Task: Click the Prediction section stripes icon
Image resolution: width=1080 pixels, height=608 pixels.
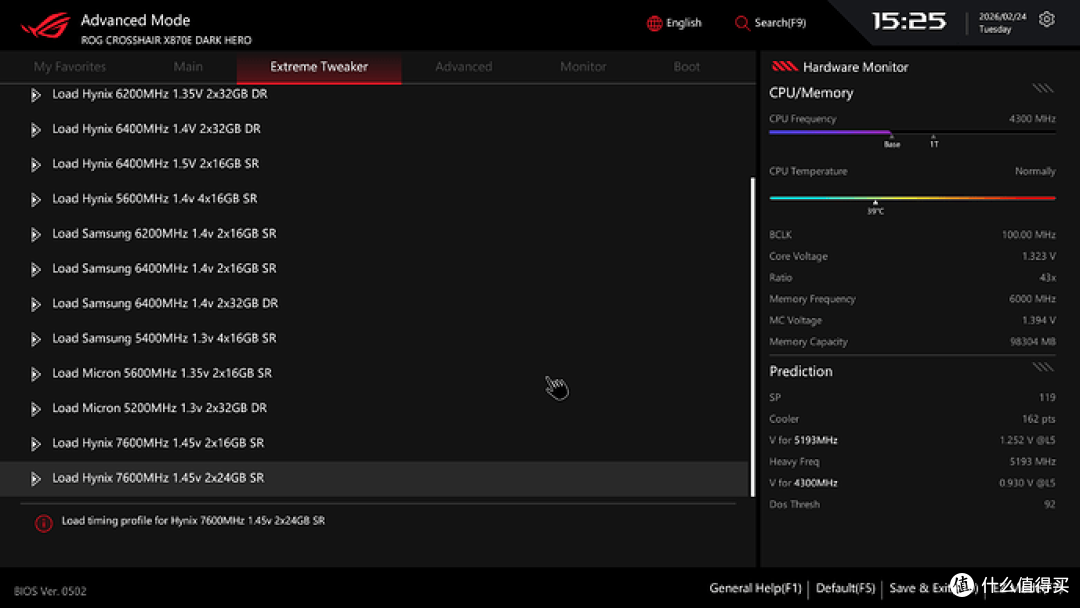Action: (1042, 367)
